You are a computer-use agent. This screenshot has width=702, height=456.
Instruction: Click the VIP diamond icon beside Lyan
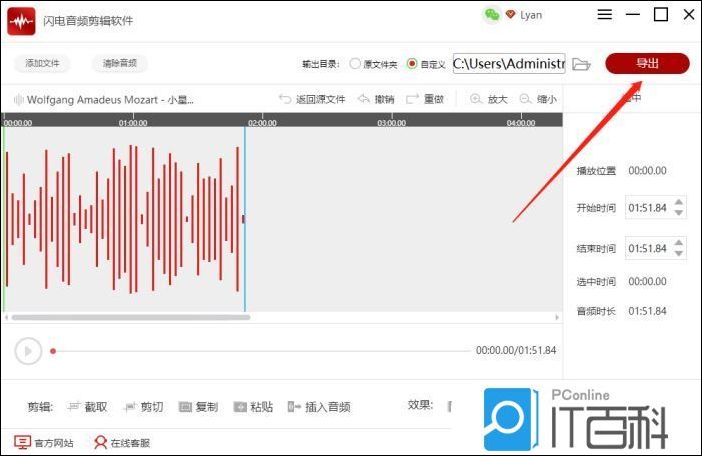click(x=510, y=14)
